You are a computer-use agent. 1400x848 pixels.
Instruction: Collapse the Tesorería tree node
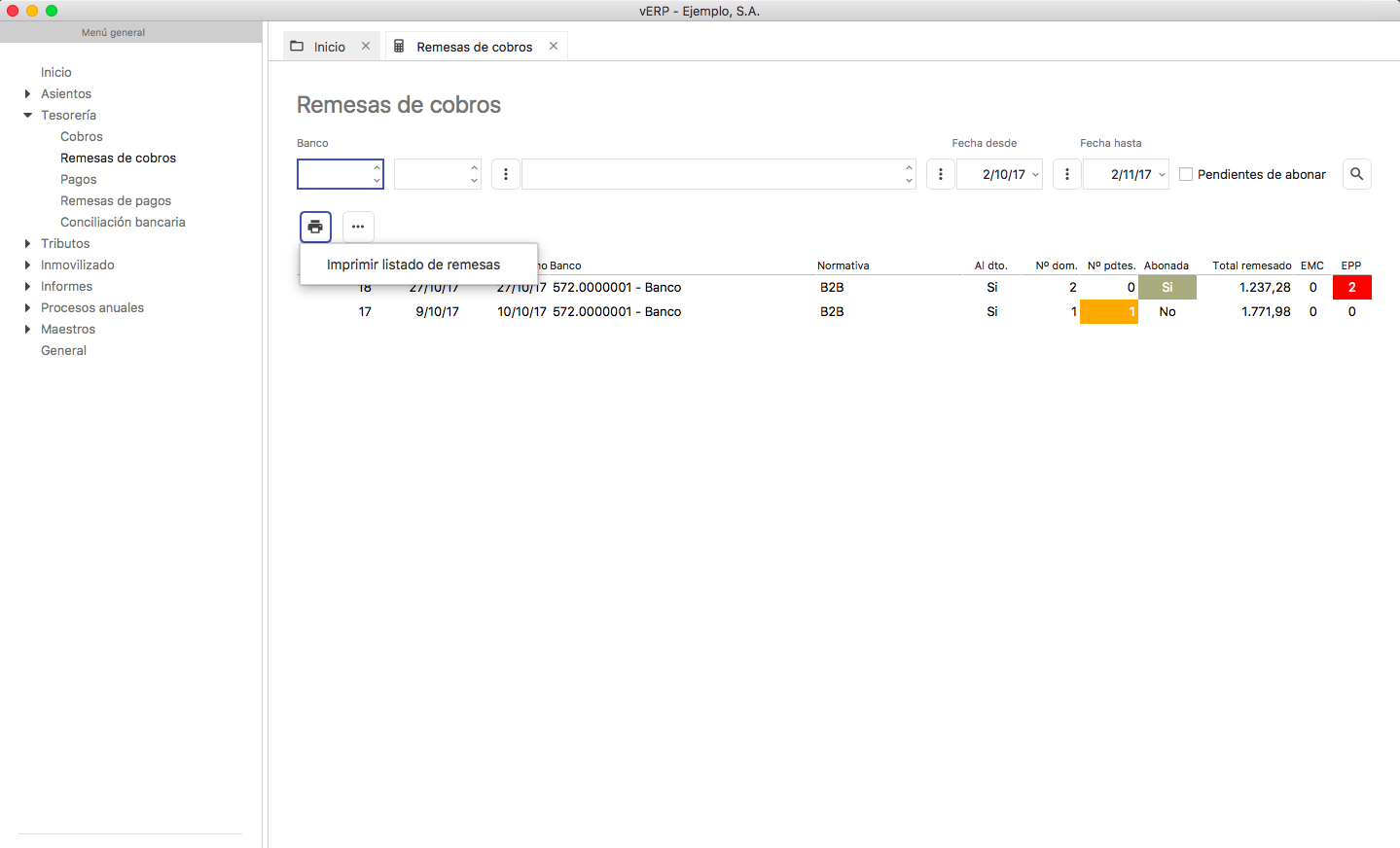coord(27,116)
